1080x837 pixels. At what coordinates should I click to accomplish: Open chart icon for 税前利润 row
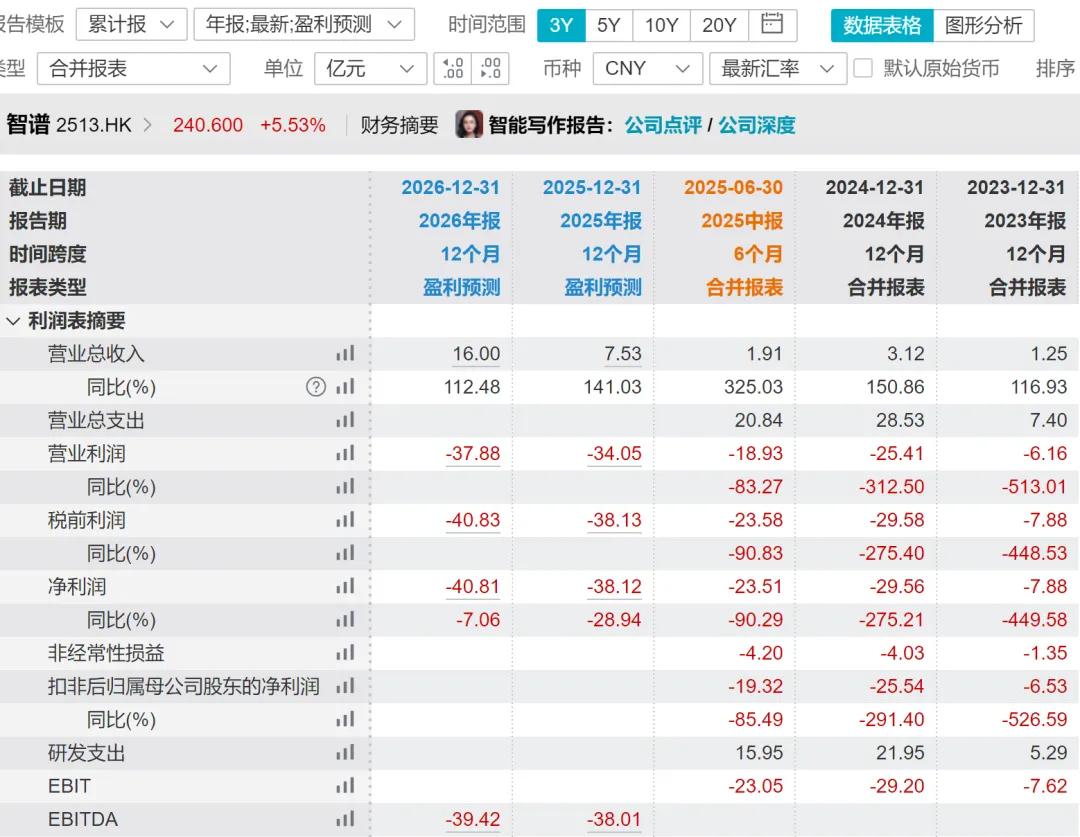coord(345,519)
